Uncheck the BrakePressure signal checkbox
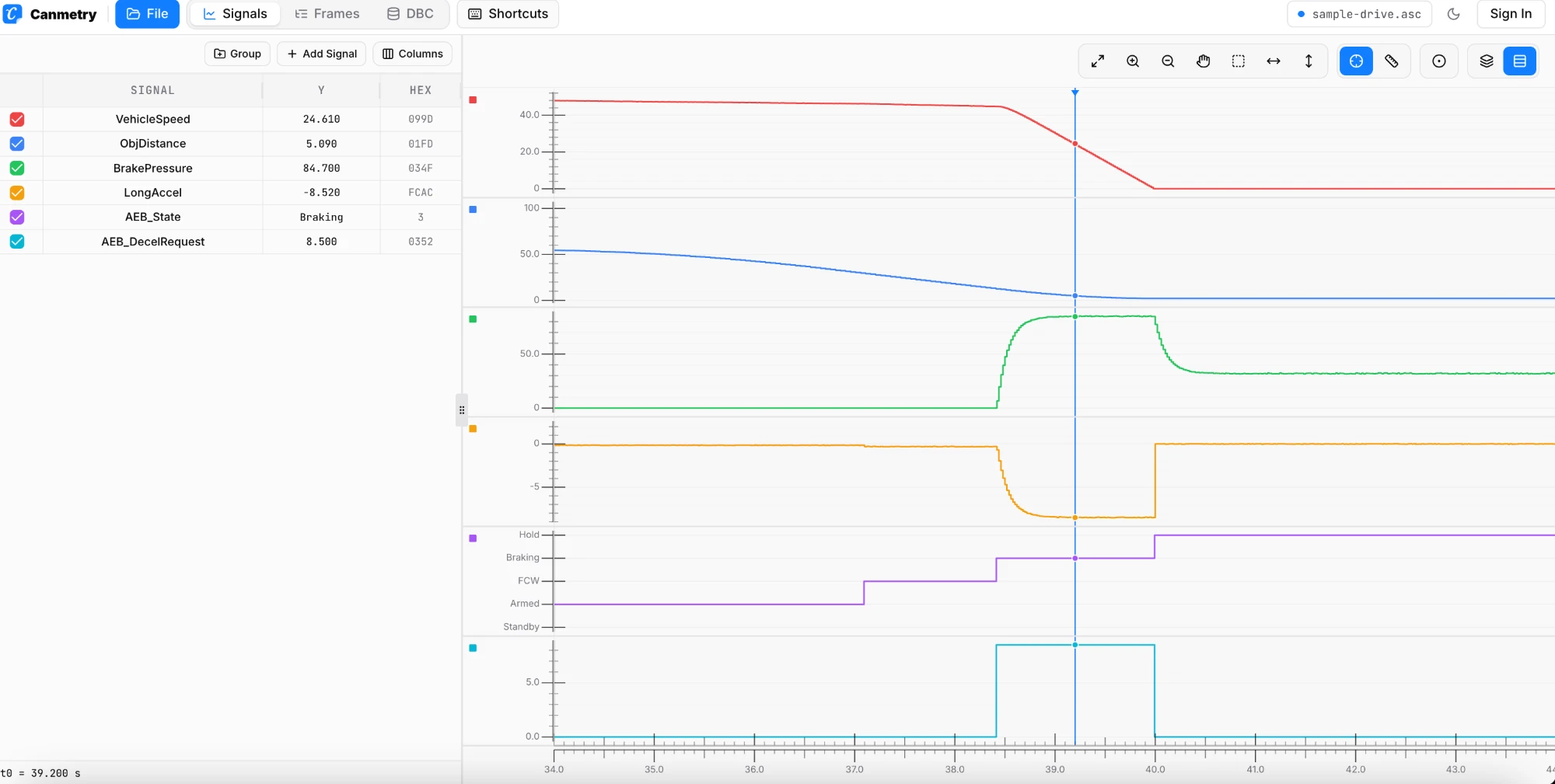This screenshot has width=1555, height=784. point(17,168)
